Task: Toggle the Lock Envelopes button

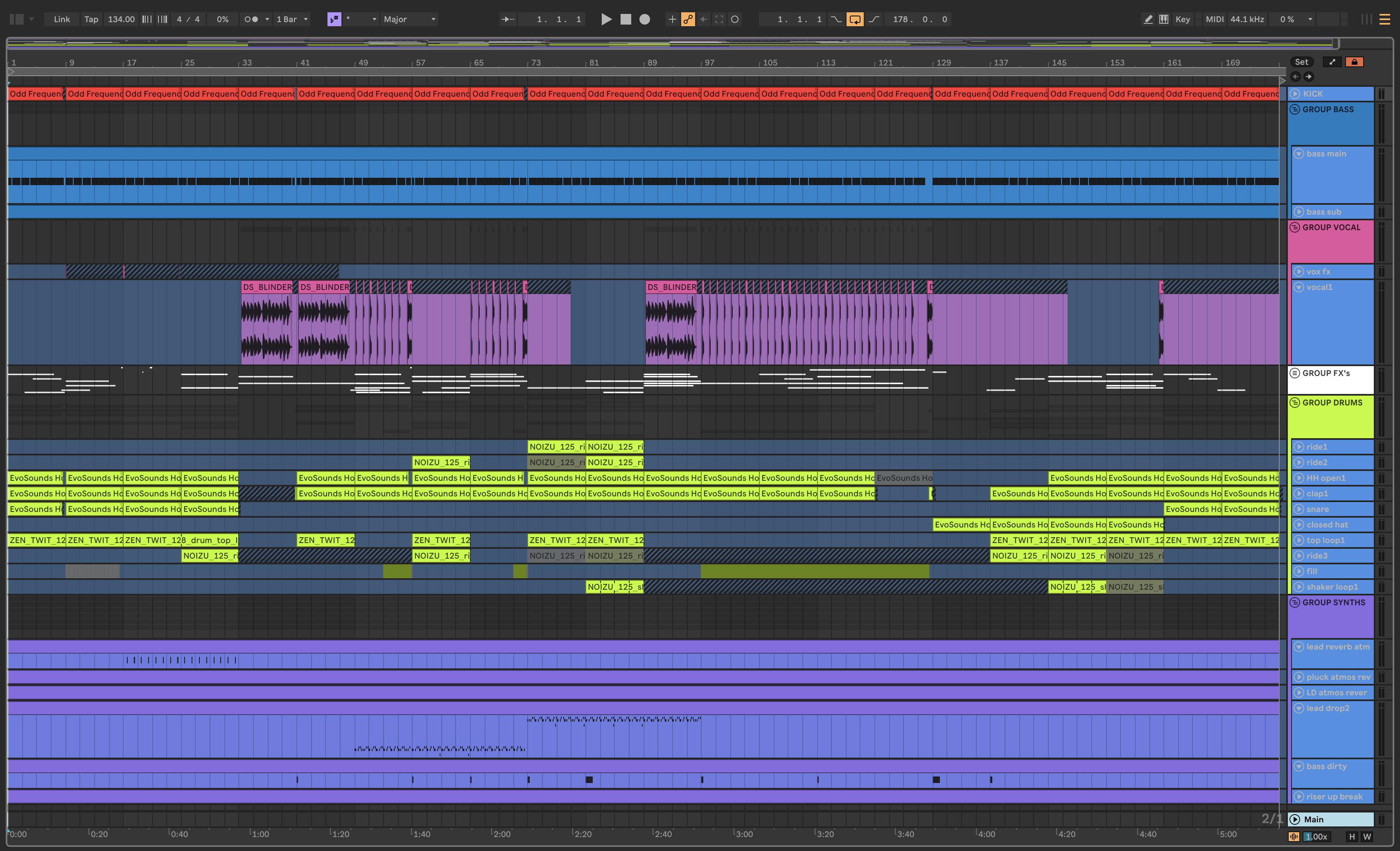Action: pyautogui.click(x=1355, y=62)
